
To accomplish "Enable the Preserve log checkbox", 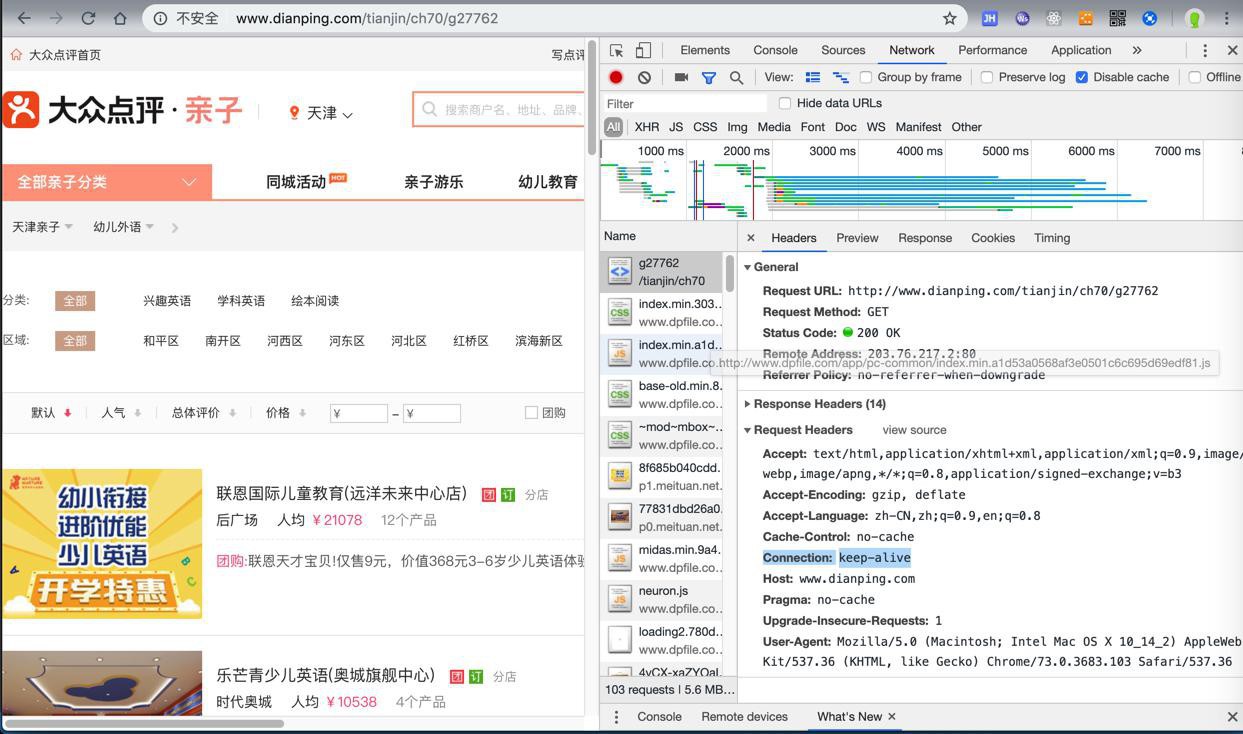I will coord(987,77).
